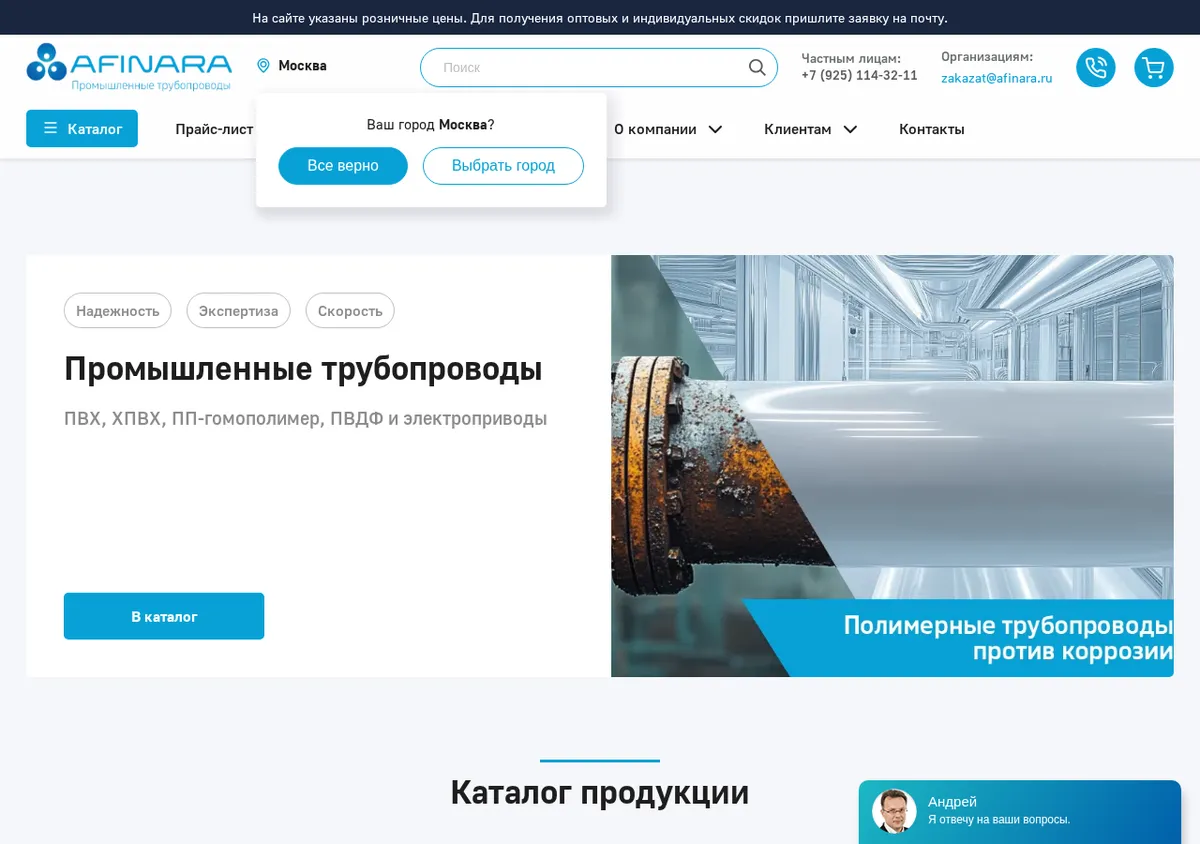Click the phone number +7 (925) 114-32-11

click(859, 76)
